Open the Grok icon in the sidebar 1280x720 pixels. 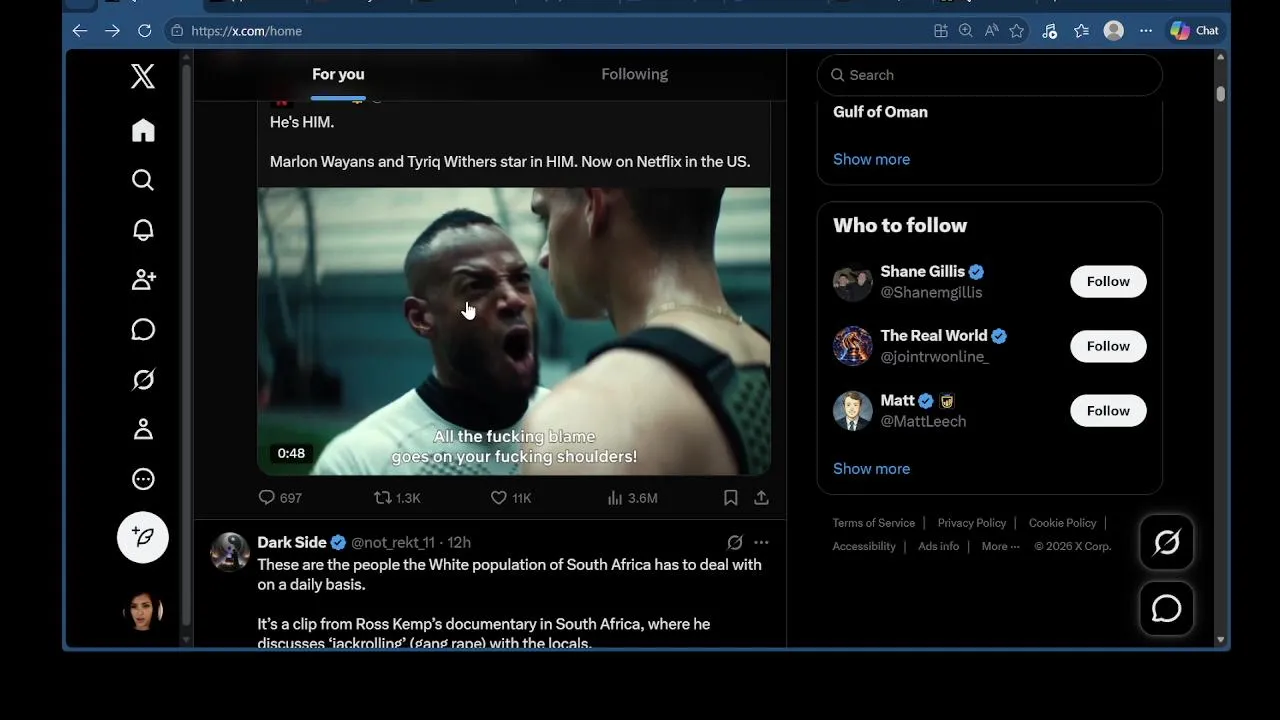click(143, 380)
